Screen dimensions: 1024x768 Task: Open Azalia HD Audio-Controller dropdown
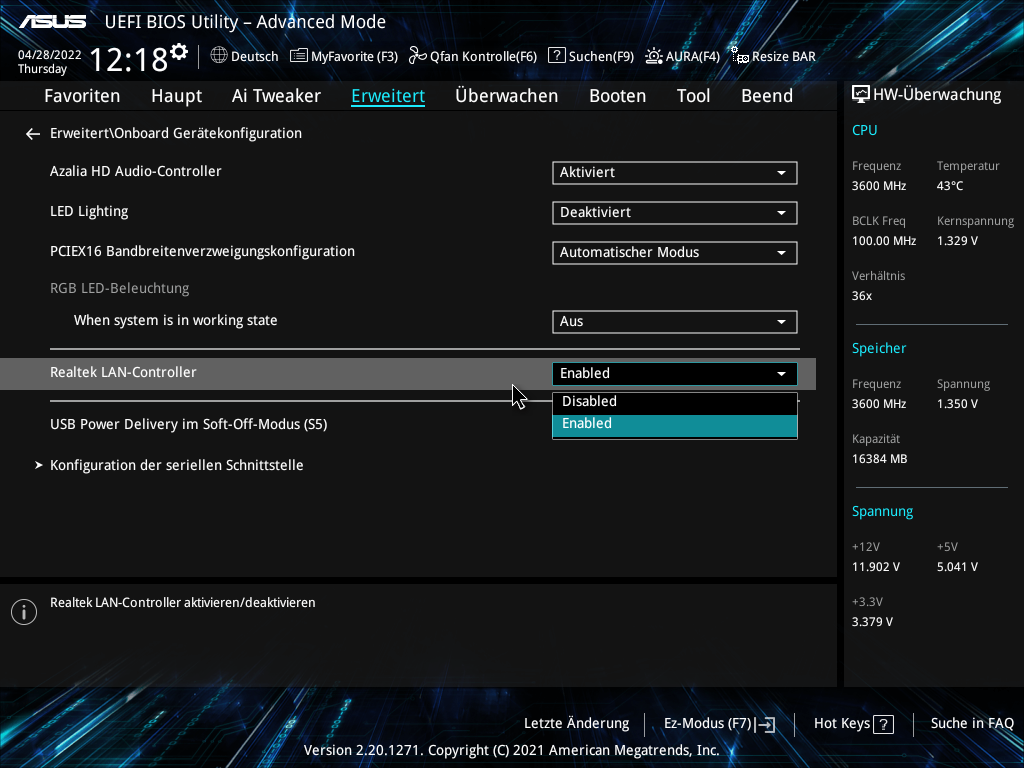pos(675,172)
